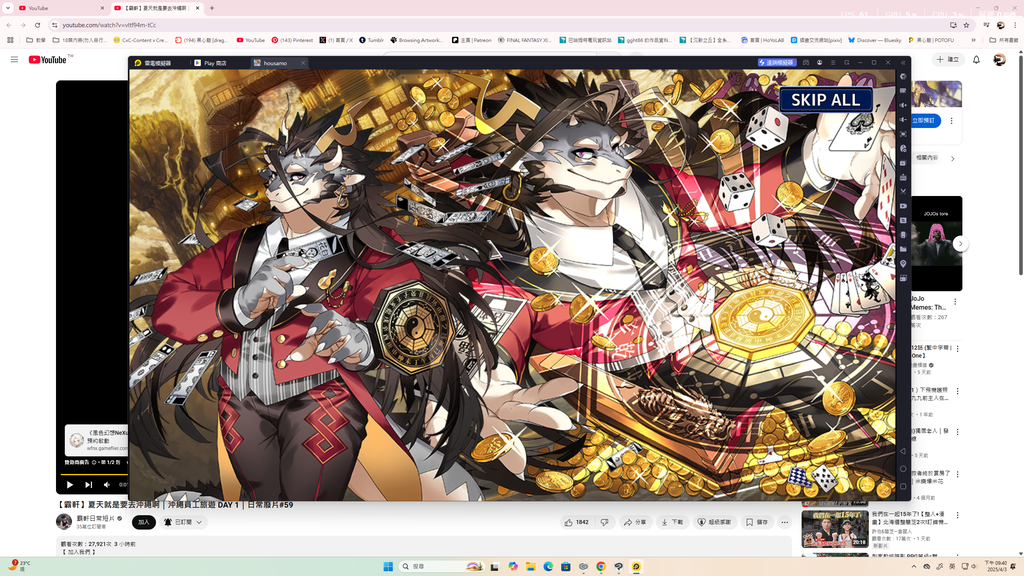Open the Tumblr bookmark

(372, 40)
